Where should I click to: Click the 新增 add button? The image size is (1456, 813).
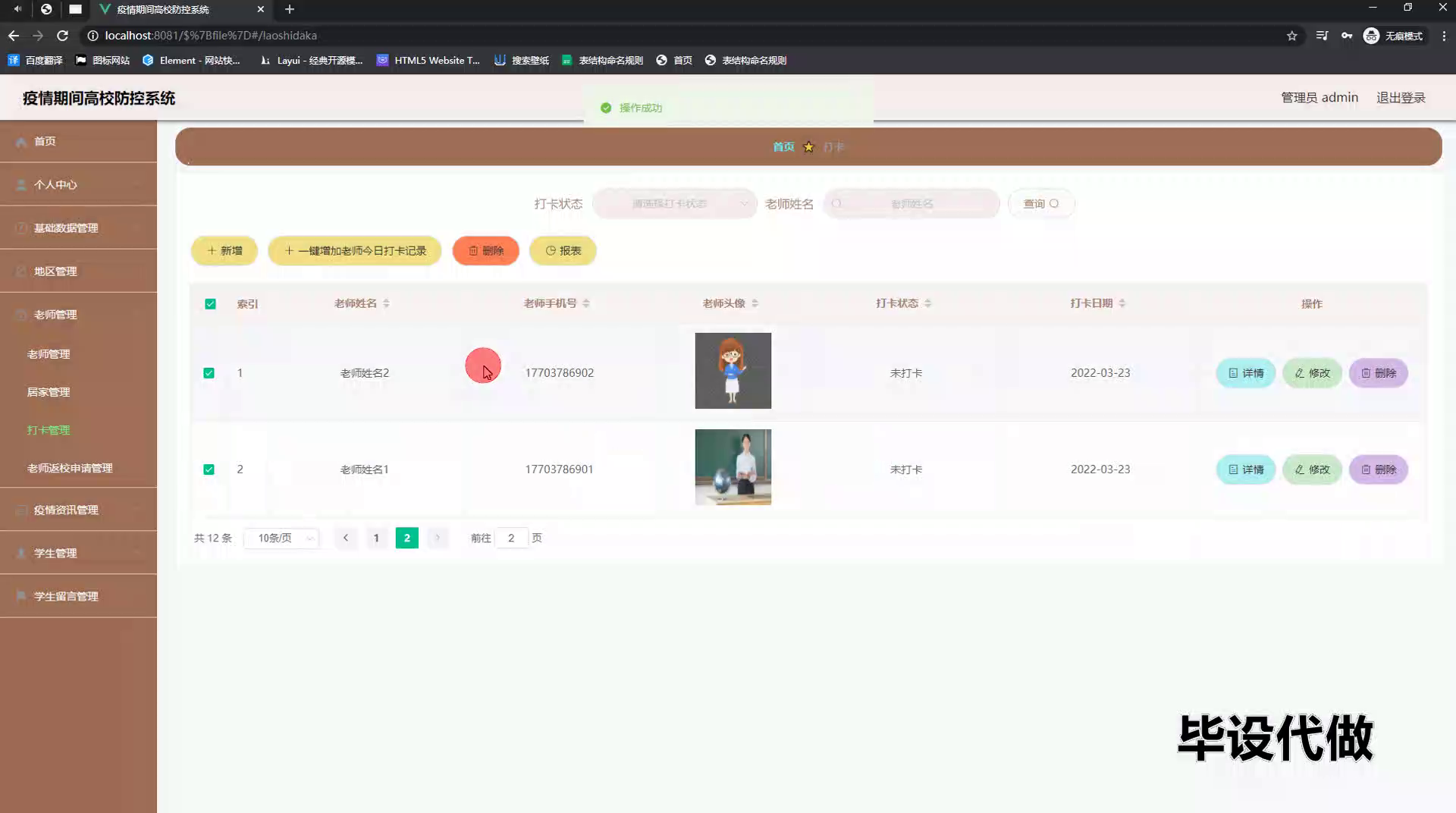[x=224, y=250]
